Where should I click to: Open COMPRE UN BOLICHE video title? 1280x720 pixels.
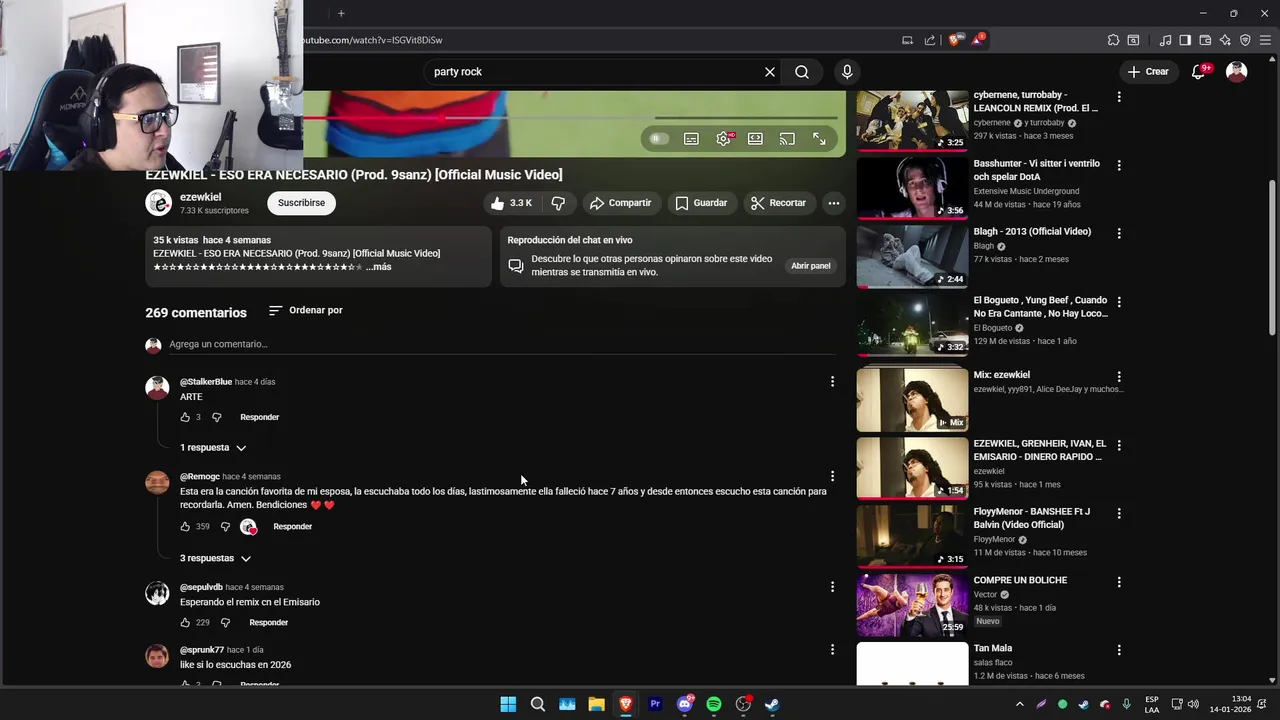1020,580
